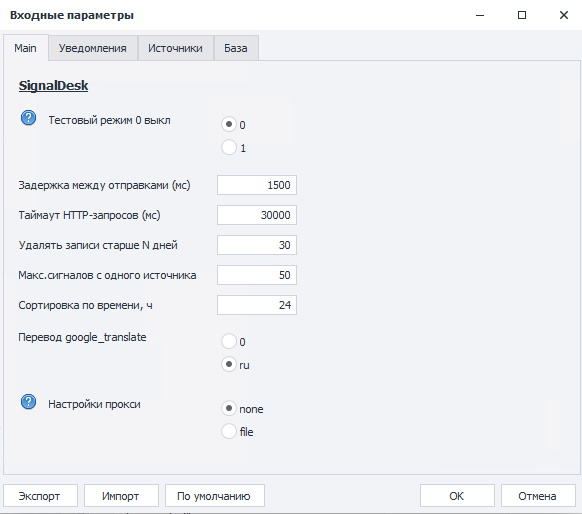
Task: Click the Экспорт button
Action: point(40,495)
